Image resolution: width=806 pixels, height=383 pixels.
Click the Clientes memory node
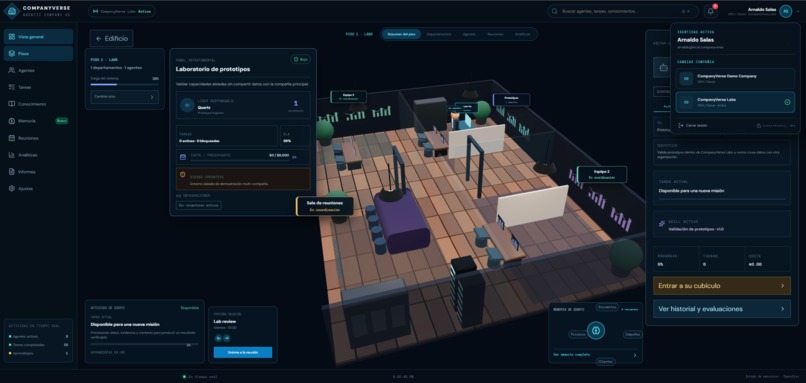(x=605, y=361)
